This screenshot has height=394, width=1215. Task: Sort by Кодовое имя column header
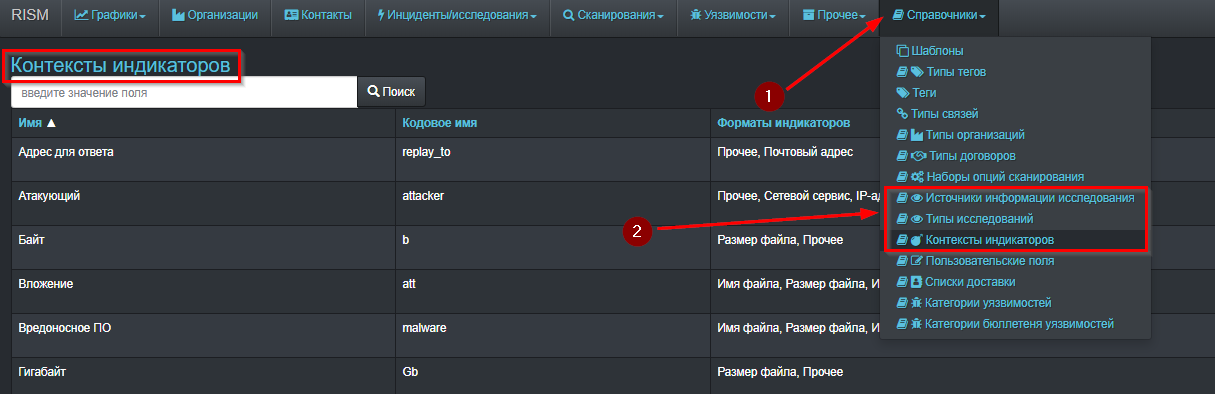pos(439,122)
